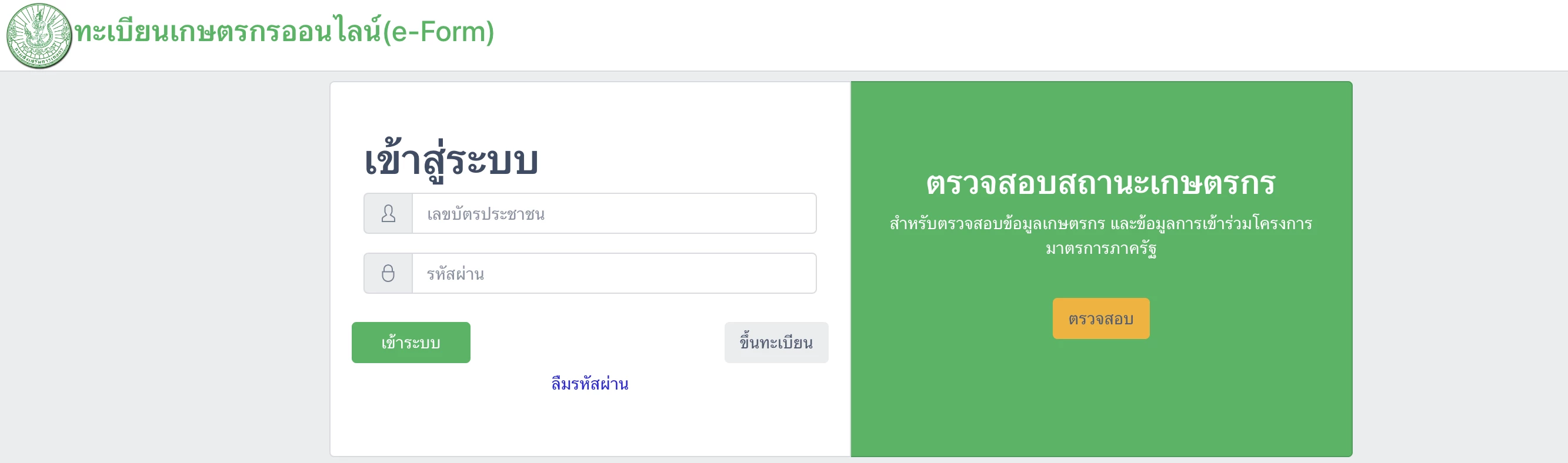Click the padlock icon beside the password field

pyautogui.click(x=389, y=273)
